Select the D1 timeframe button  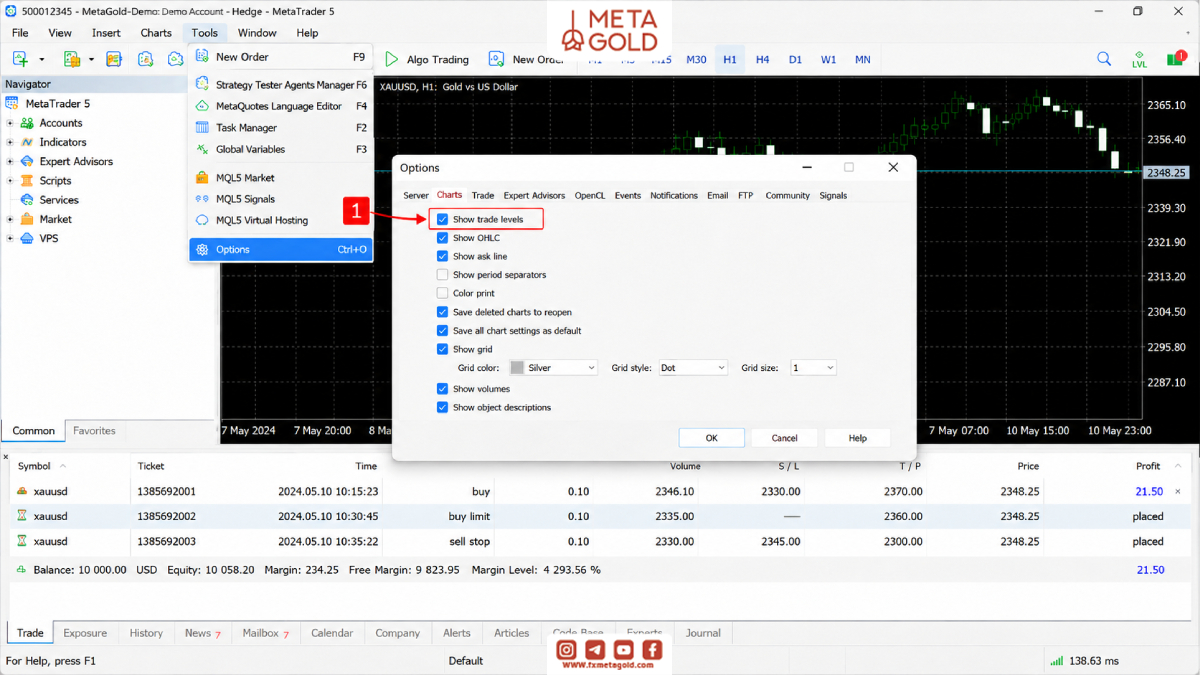pyautogui.click(x=796, y=60)
